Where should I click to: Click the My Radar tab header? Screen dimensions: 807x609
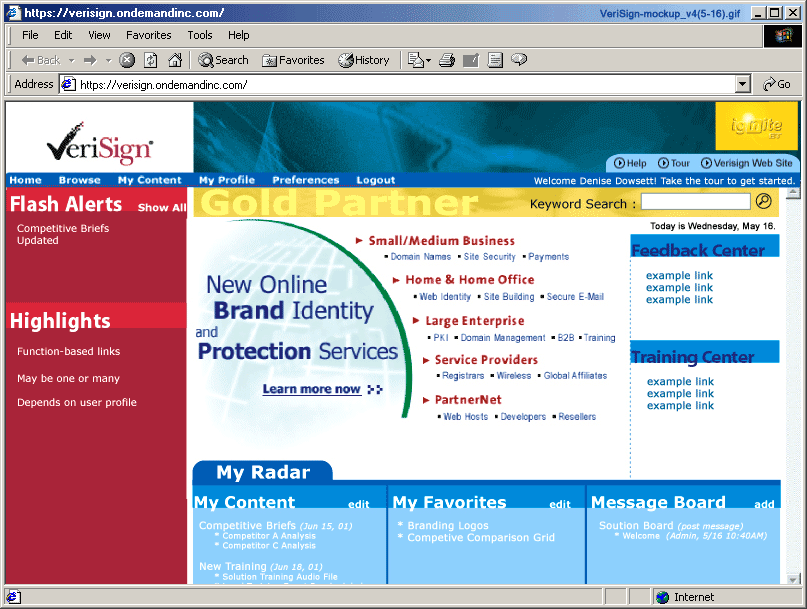pos(263,472)
